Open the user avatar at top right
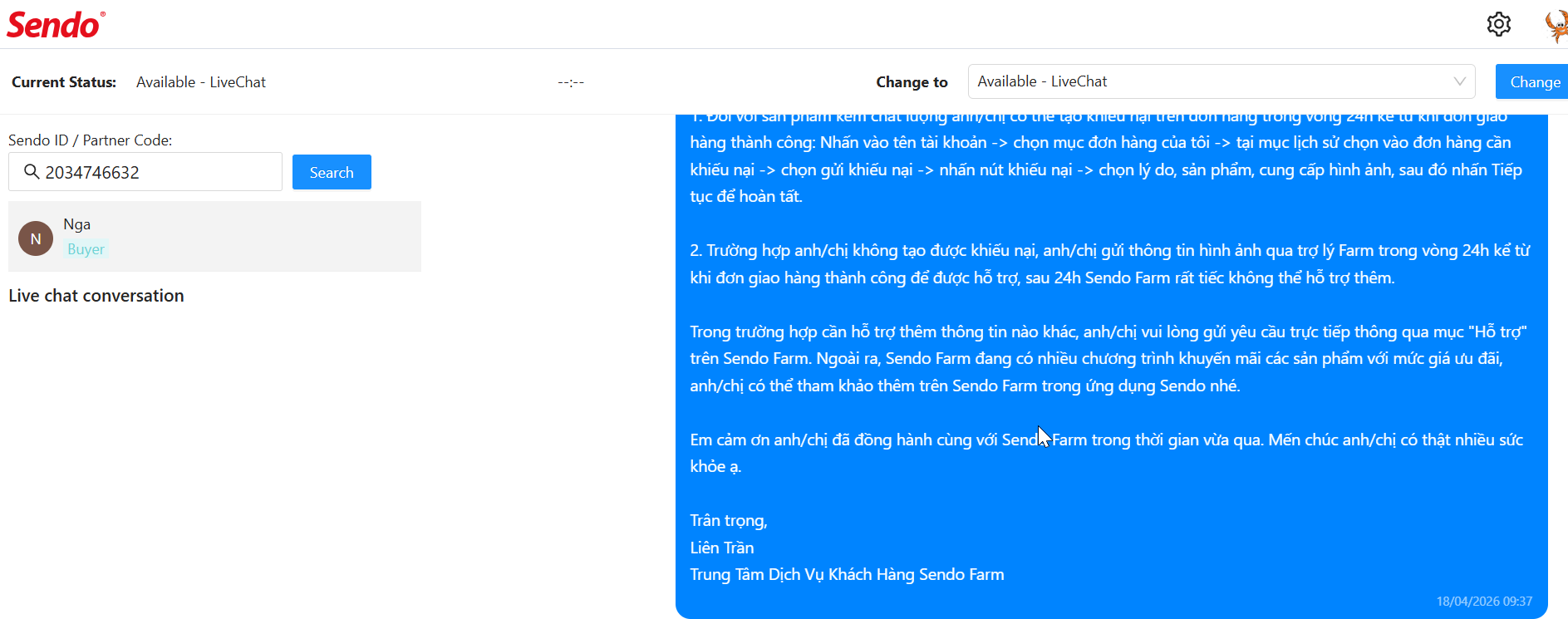The height and width of the screenshot is (619, 1568). pyautogui.click(x=1556, y=25)
